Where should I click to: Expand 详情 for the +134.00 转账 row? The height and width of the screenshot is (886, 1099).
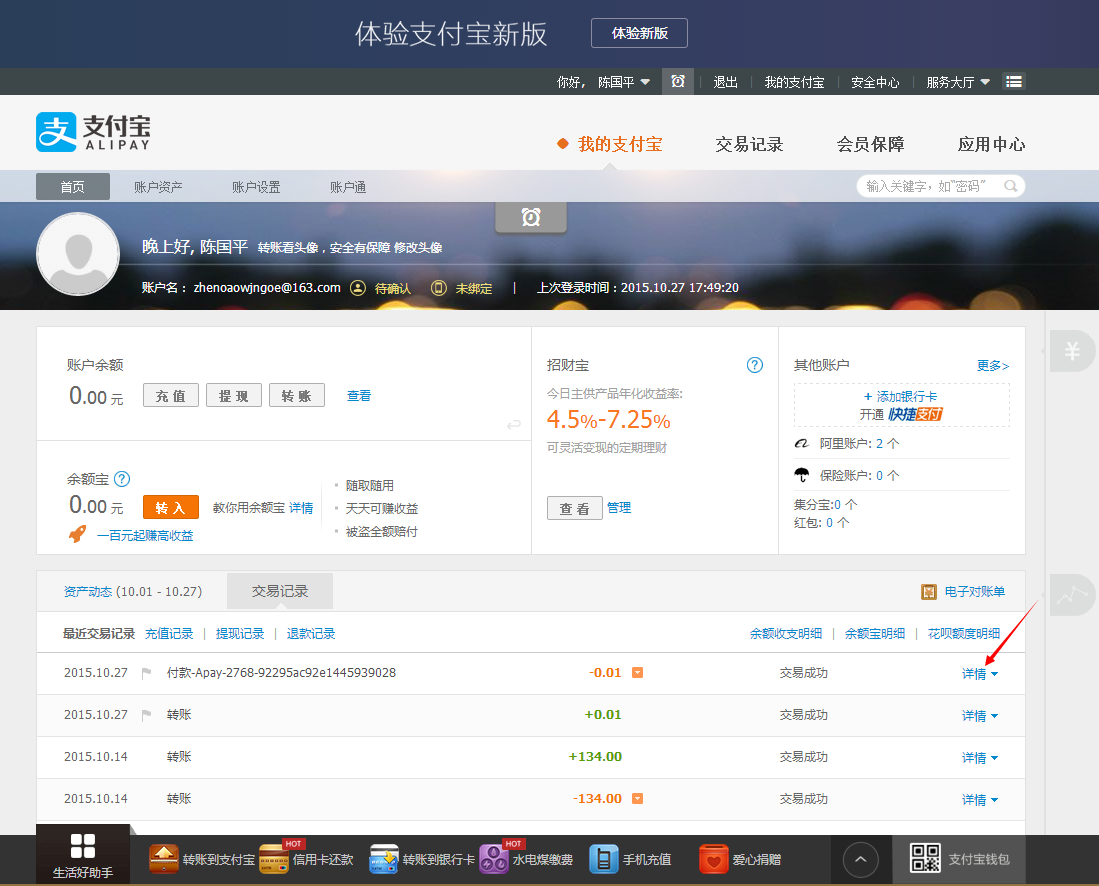tap(980, 758)
